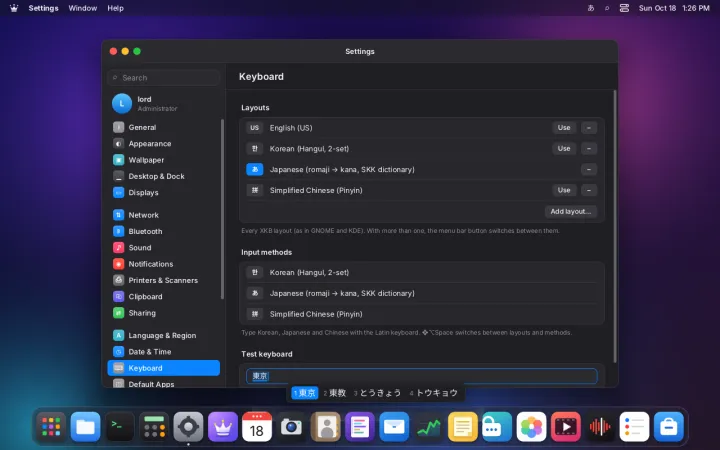Click the blue Japanese layout icon in Layouts
The height and width of the screenshot is (450, 720).
coord(255,169)
